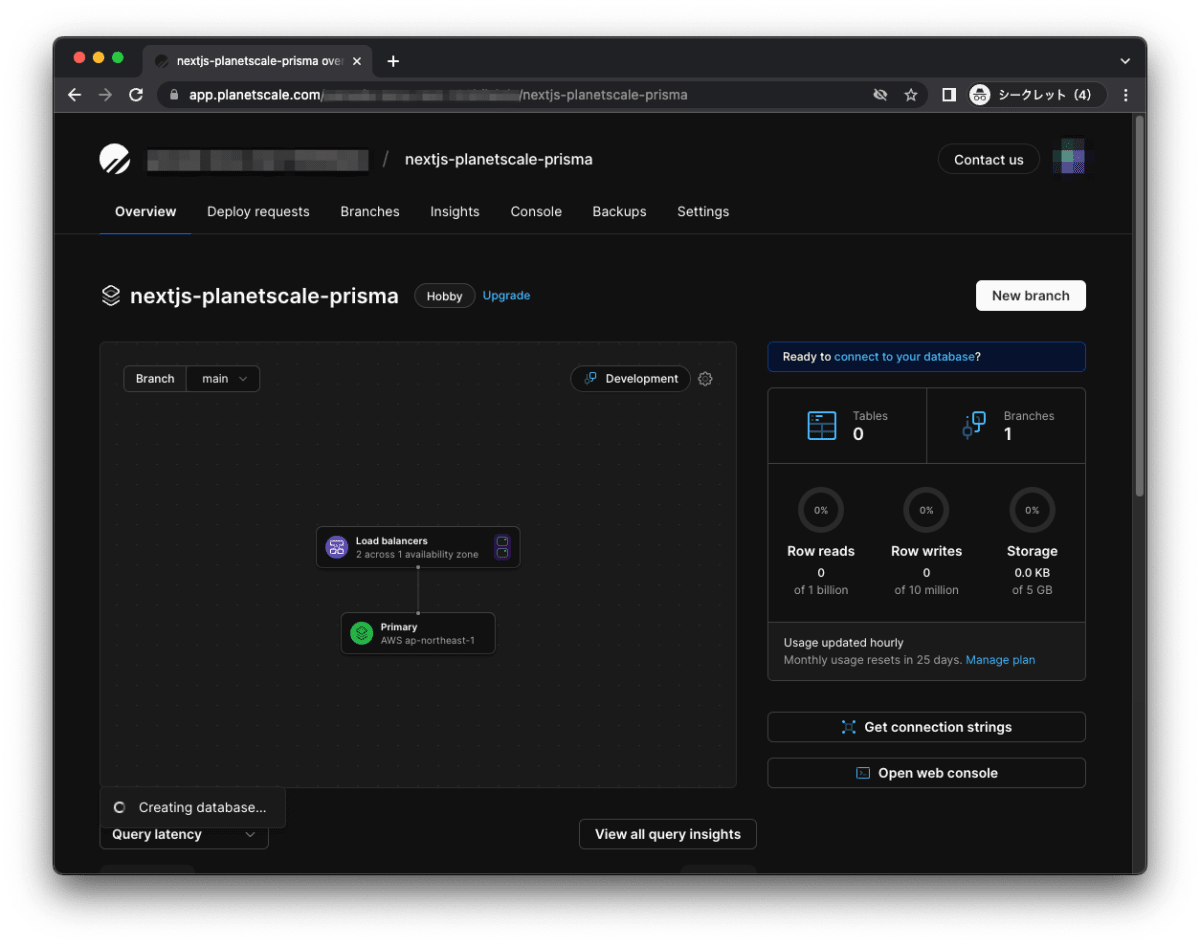Close the nextjs-planetscale-prisma browser tab
This screenshot has width=1200, height=946.
357,61
